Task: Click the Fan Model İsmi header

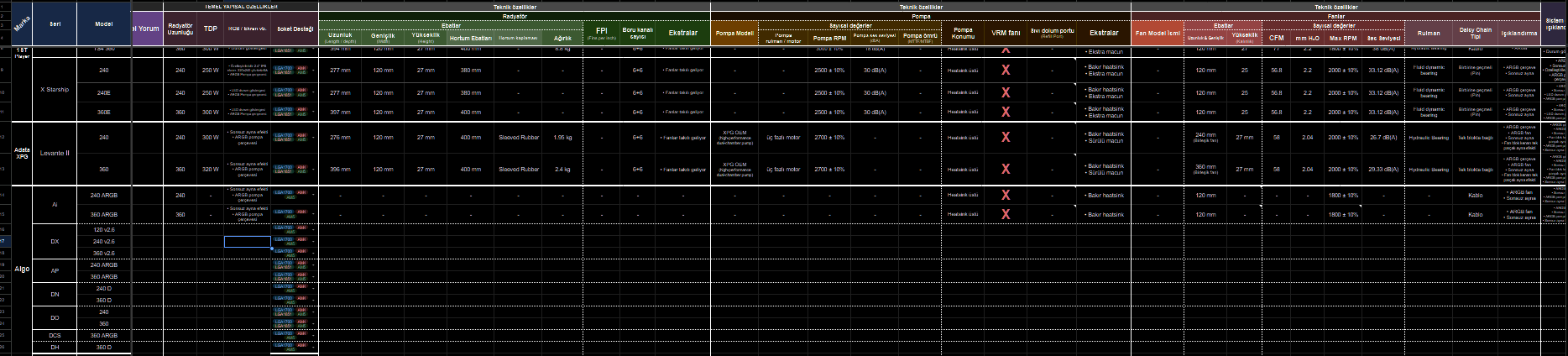Action: click(1158, 33)
